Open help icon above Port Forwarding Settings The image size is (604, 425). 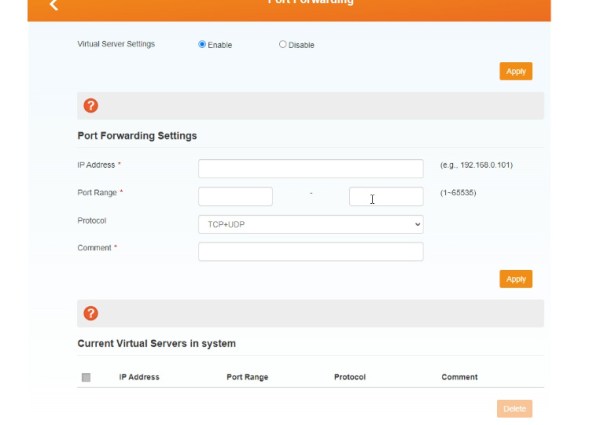[x=91, y=106]
